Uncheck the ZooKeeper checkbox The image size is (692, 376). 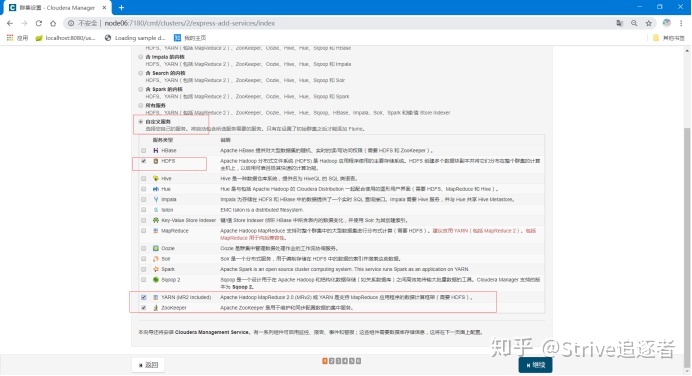point(143,308)
